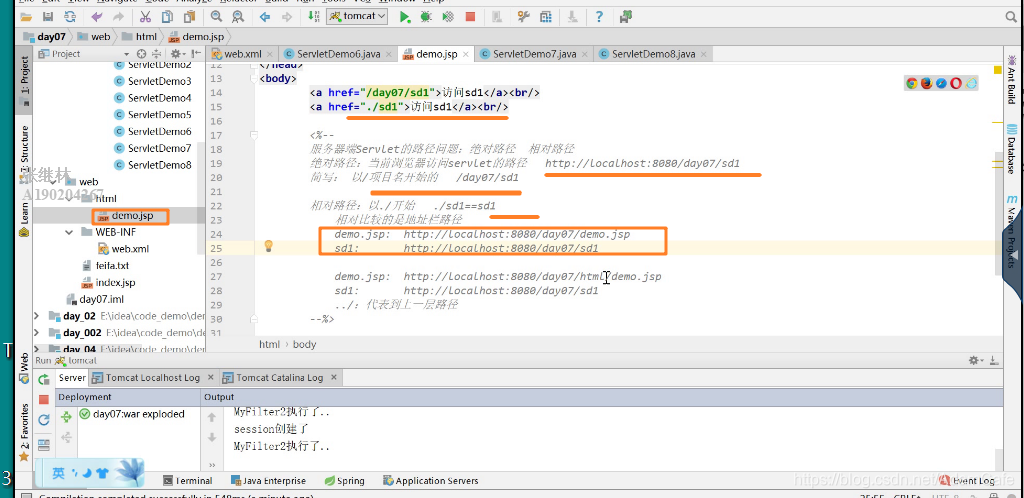Close the Tomcat Catalina Log tab
Viewport: 1024px width, 498px height.
point(334,378)
